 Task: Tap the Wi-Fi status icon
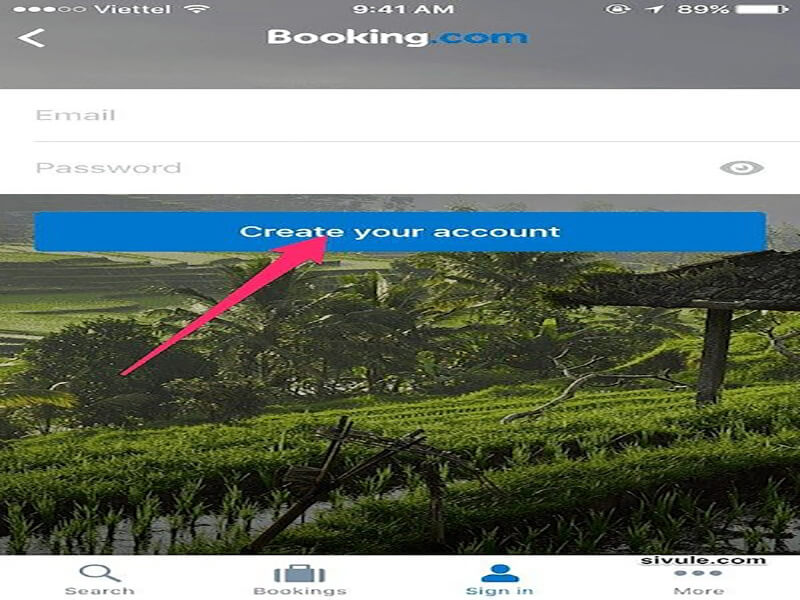pos(196,9)
